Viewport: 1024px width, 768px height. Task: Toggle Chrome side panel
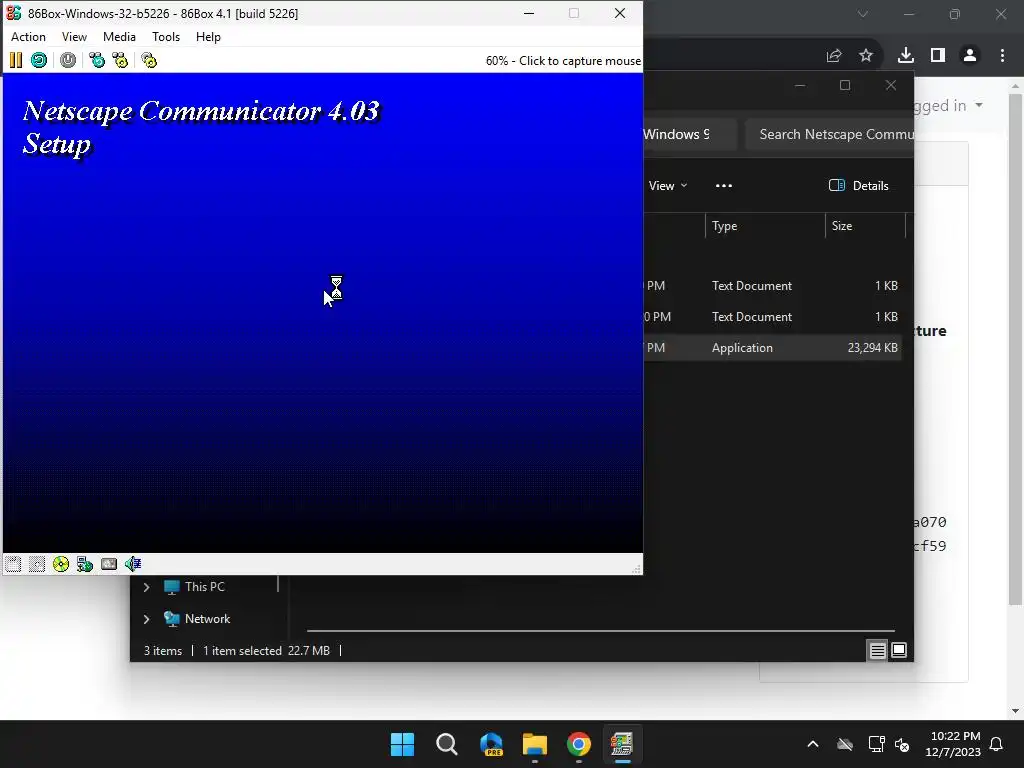938,56
